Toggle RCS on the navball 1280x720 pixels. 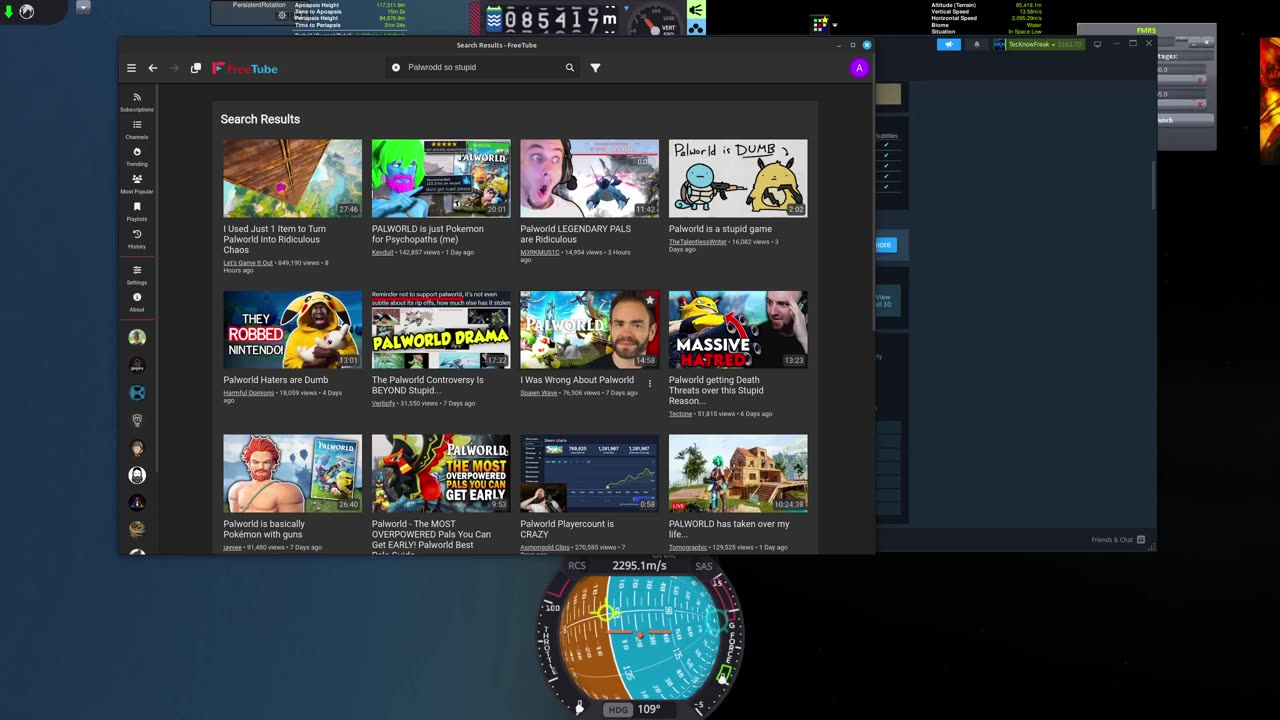[x=577, y=566]
